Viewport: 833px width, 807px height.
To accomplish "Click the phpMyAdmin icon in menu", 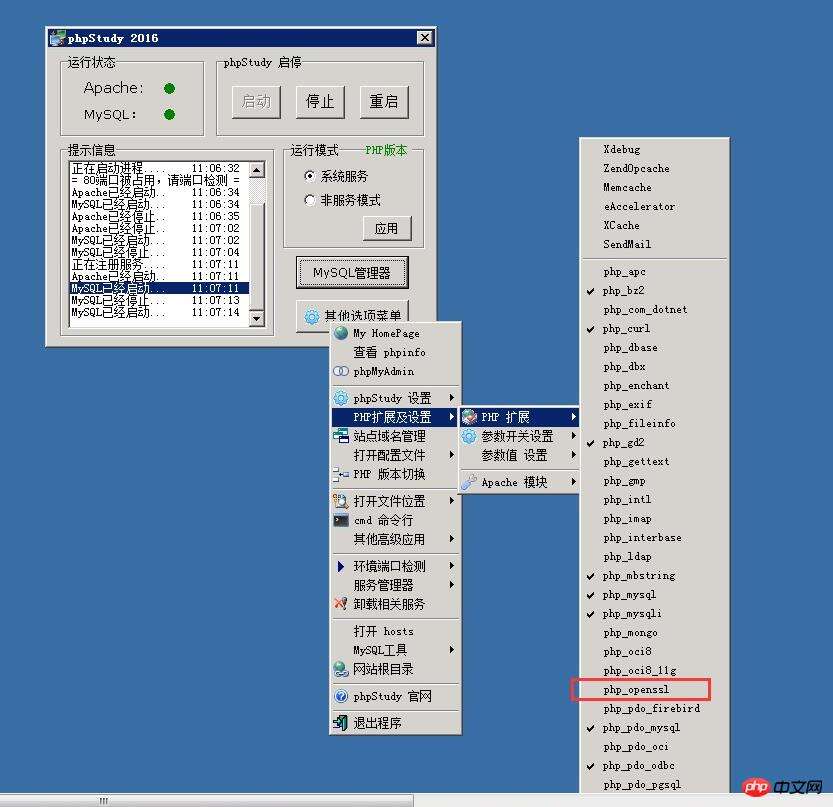I will point(341,371).
